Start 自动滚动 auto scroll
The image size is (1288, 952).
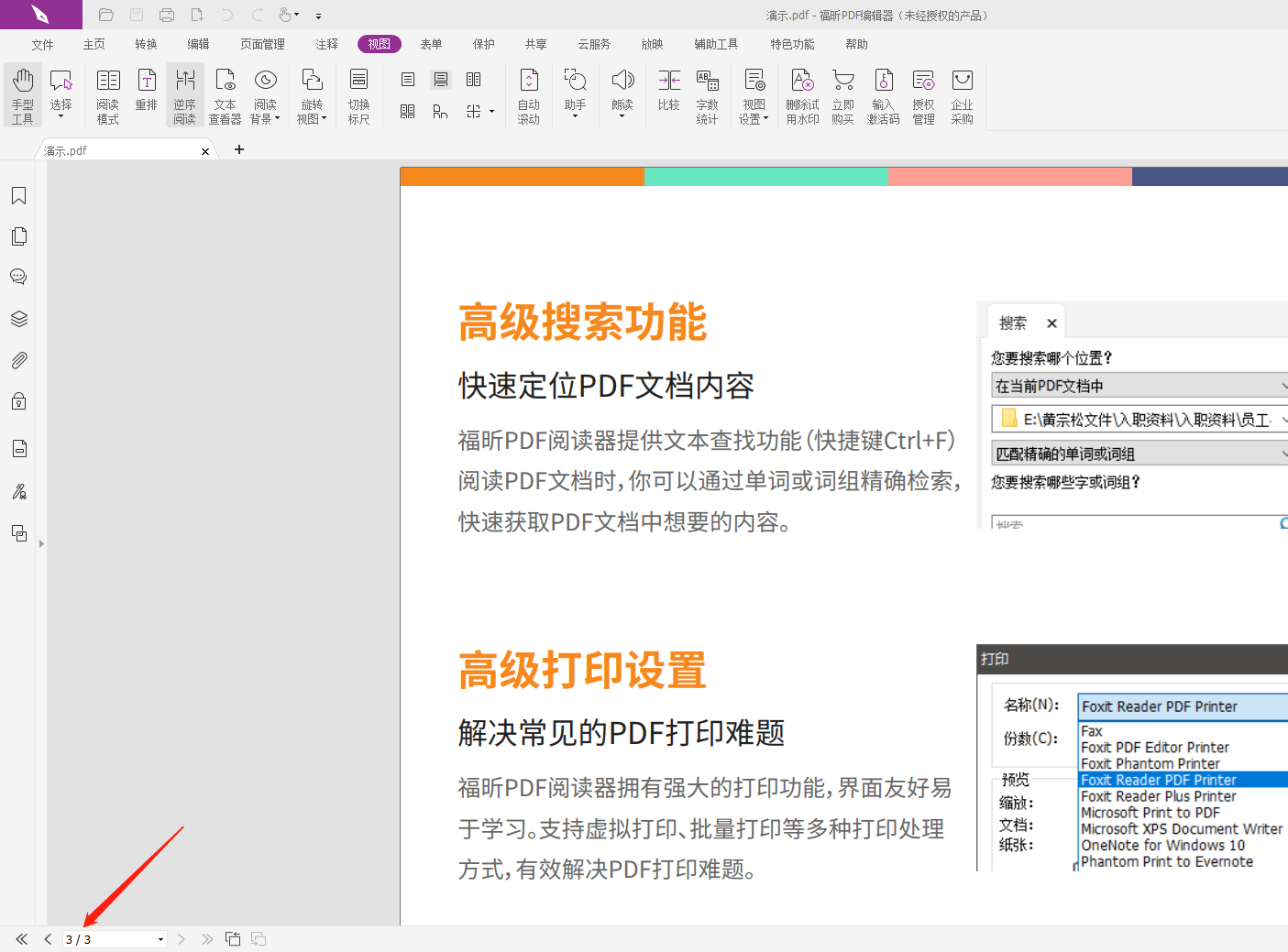click(x=529, y=95)
